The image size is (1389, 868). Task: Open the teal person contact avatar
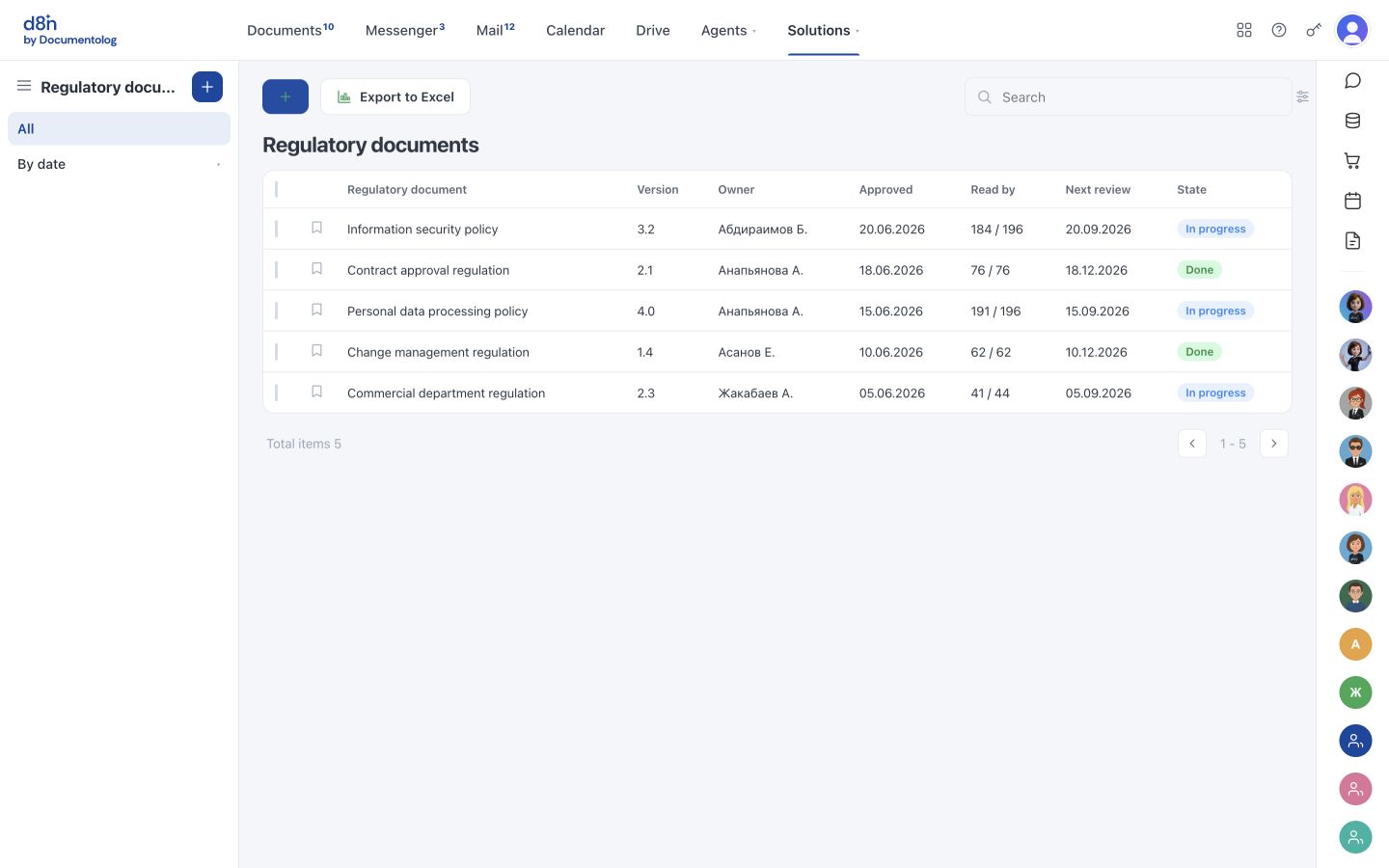(x=1355, y=837)
